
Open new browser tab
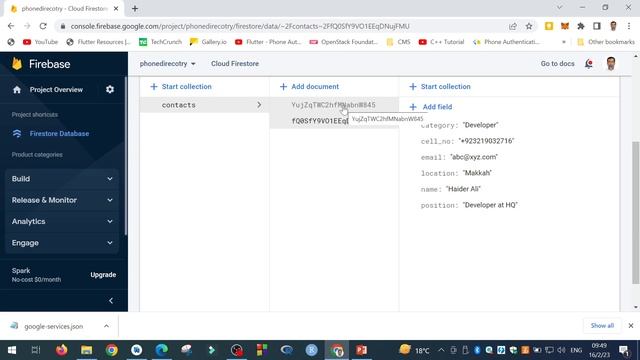(135, 9)
